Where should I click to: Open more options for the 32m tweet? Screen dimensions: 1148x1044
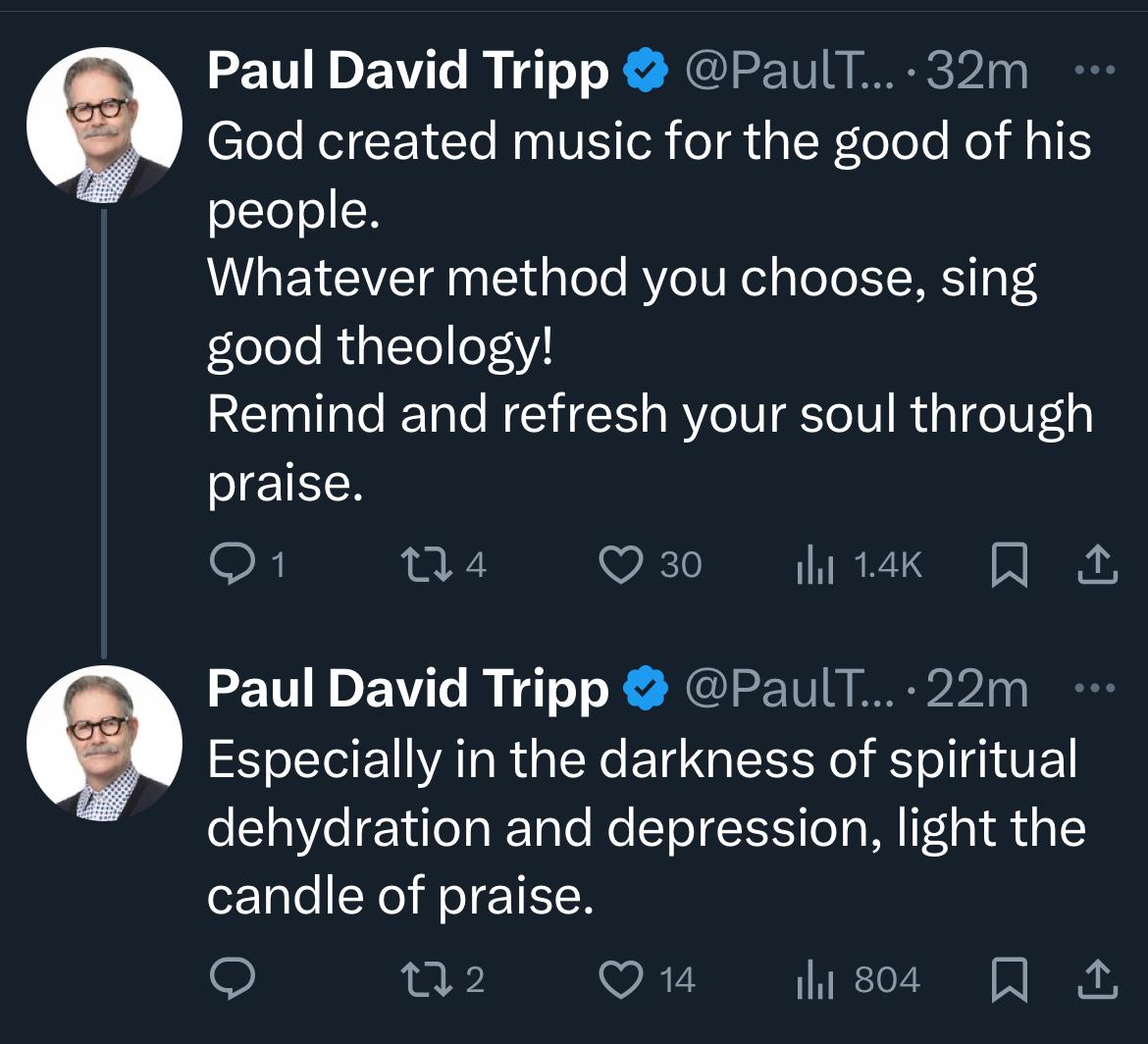(x=1096, y=71)
